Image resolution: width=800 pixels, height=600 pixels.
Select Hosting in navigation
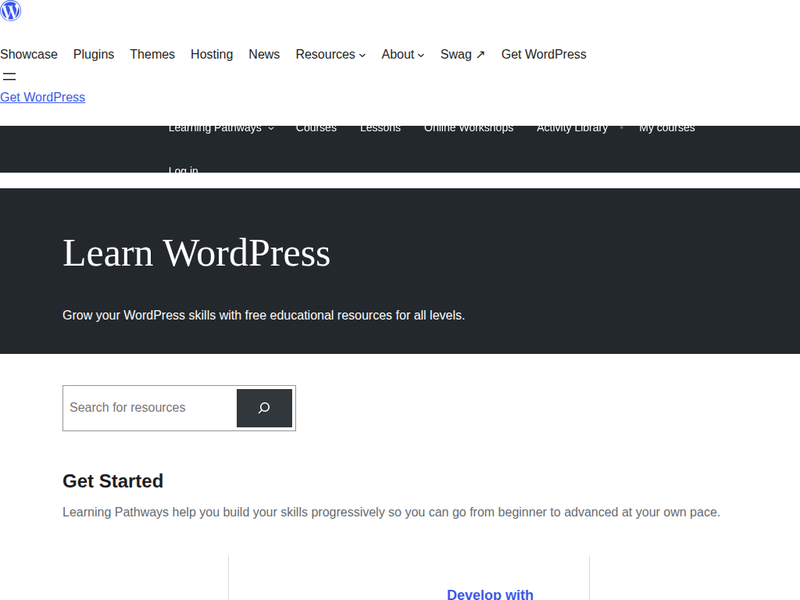(x=212, y=54)
